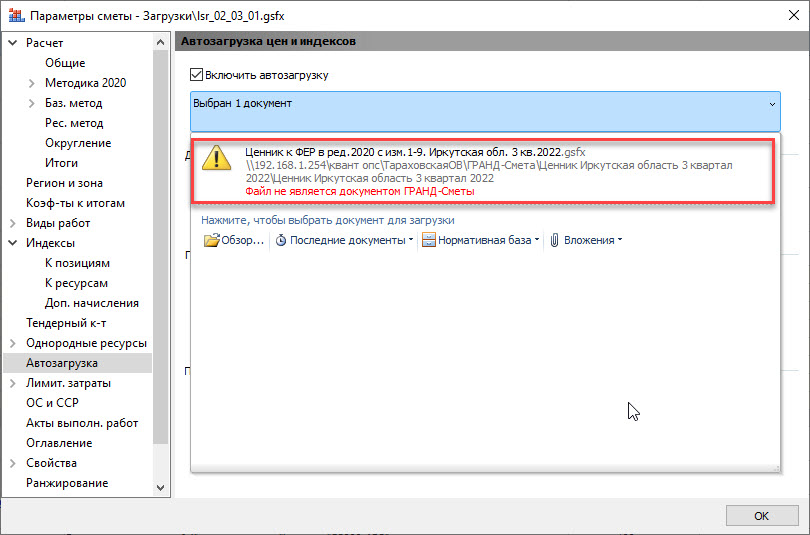This screenshot has height=535, width=810.
Task: Click the Обзор folder icon
Action: (212, 240)
